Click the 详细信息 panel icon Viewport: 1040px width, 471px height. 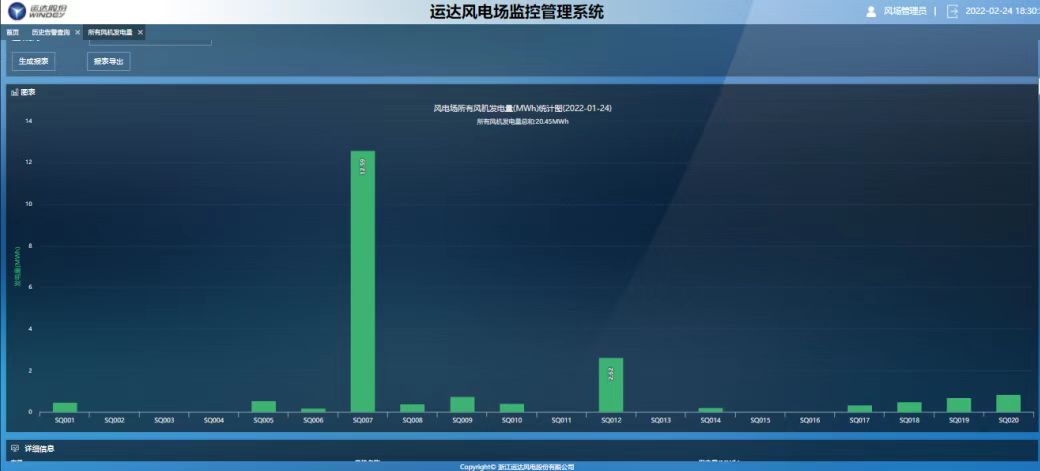pyautogui.click(x=15, y=448)
